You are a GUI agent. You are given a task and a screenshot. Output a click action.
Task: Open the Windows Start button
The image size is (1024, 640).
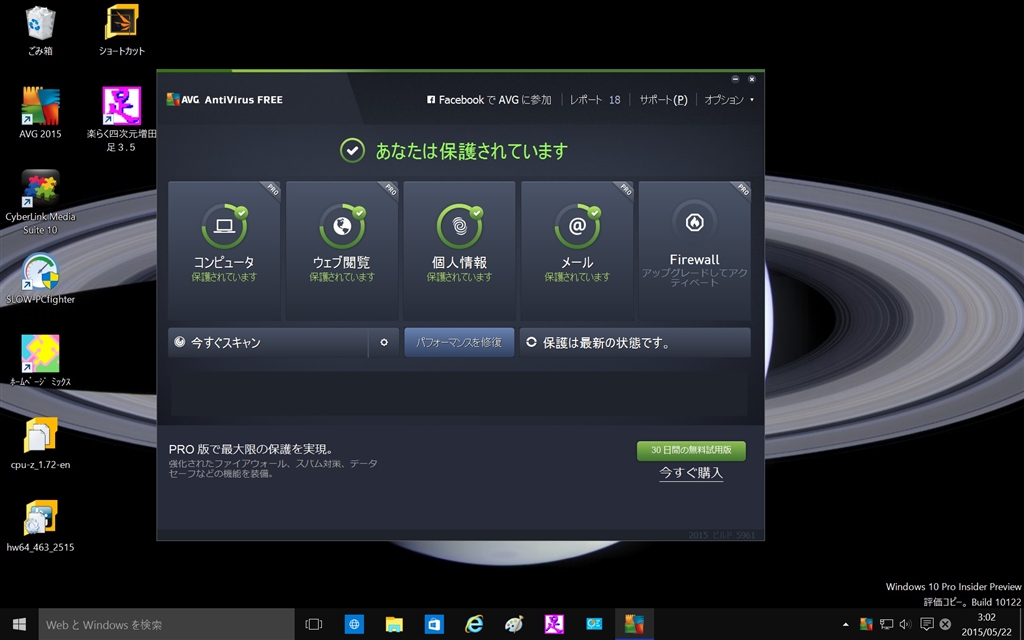click(x=19, y=624)
